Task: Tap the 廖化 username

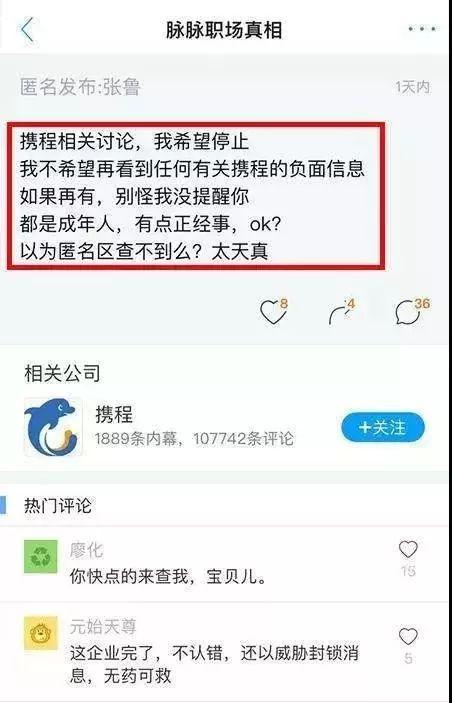Action: 86,550
